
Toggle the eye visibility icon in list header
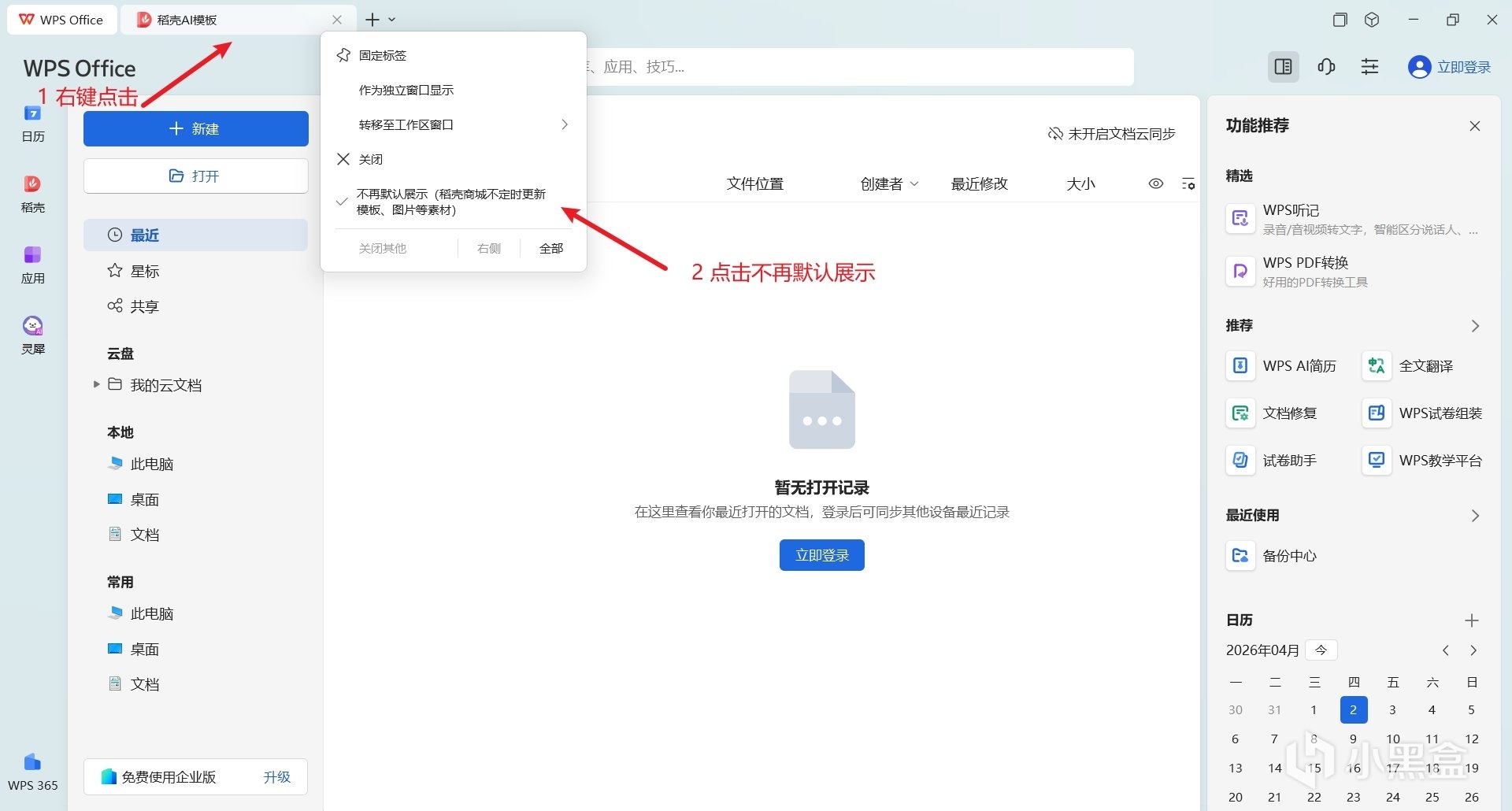click(1155, 183)
